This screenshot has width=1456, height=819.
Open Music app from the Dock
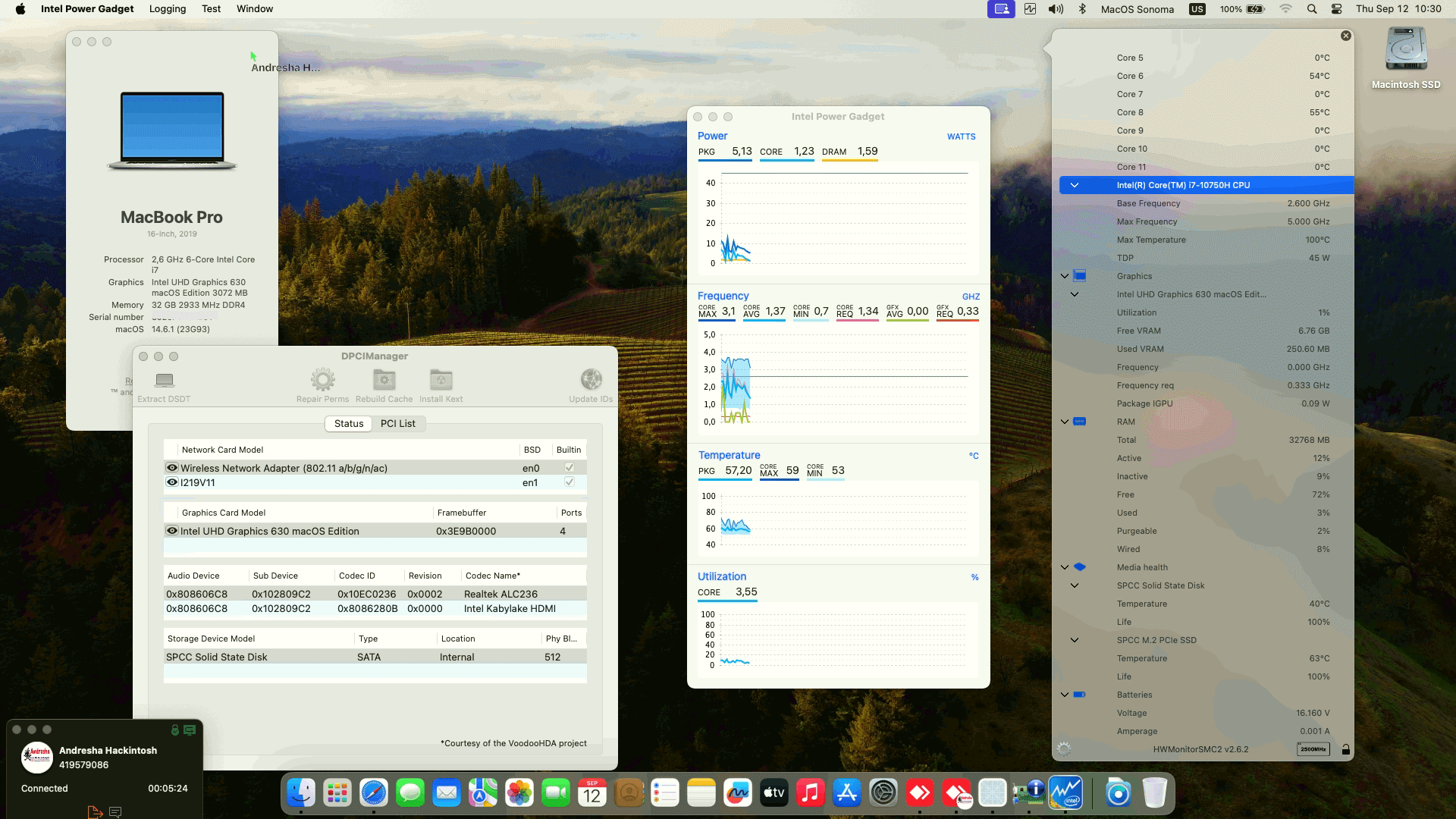pyautogui.click(x=811, y=793)
